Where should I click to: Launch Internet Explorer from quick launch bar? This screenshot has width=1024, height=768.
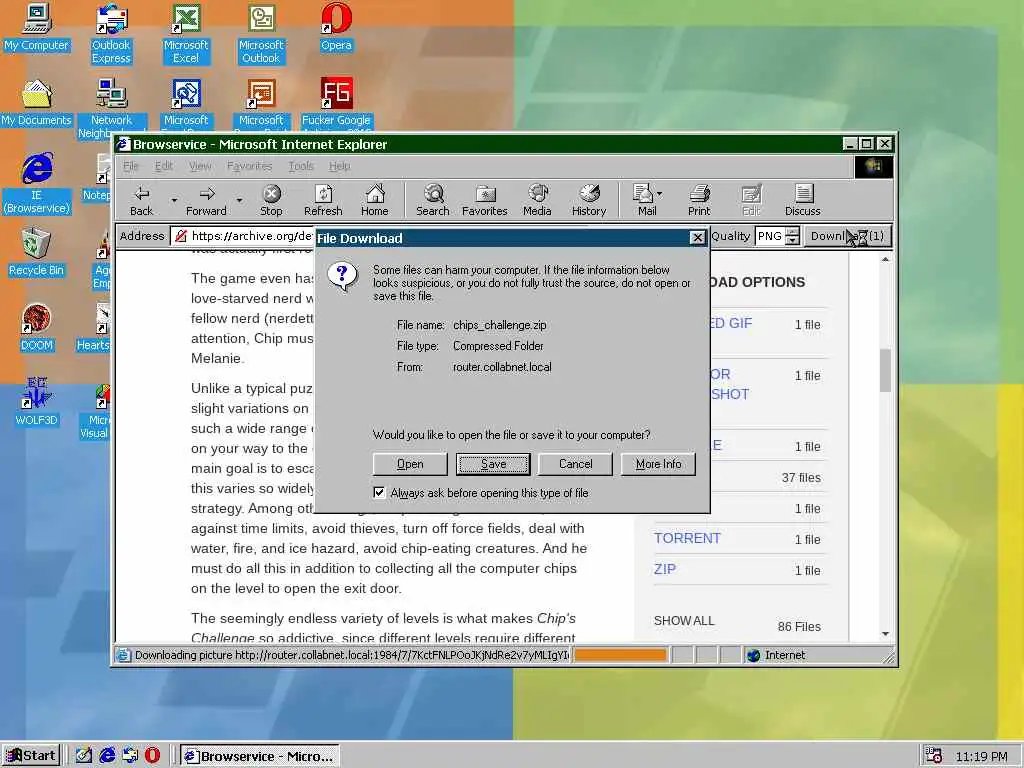point(107,755)
